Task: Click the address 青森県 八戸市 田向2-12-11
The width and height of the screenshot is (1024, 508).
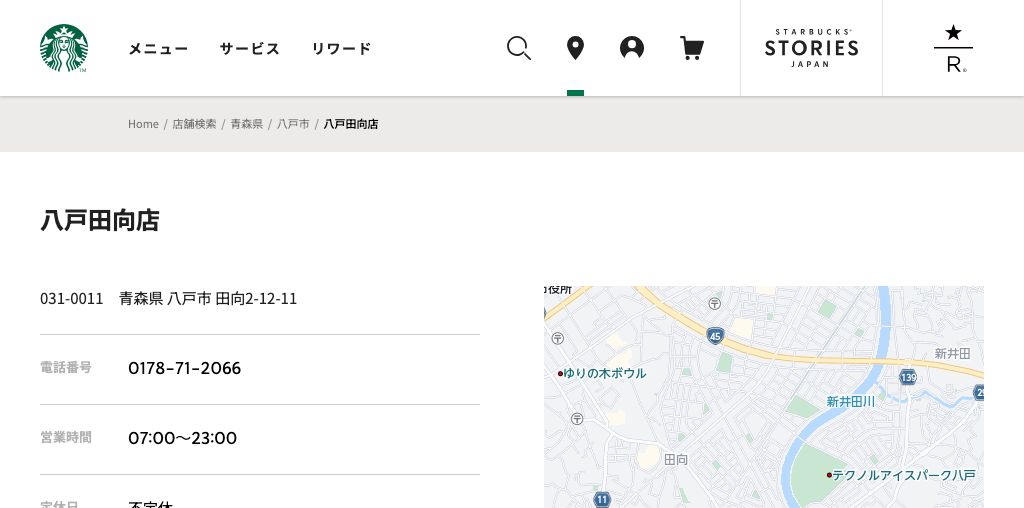Action: point(208,299)
